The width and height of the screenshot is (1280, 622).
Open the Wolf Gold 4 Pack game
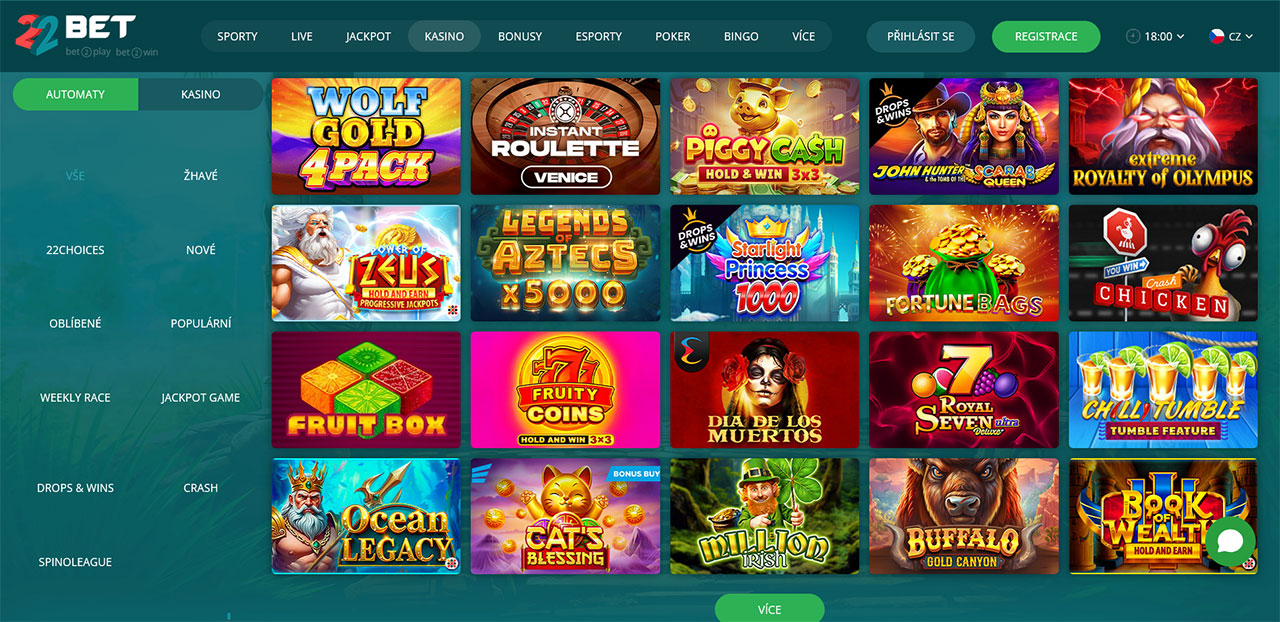click(x=366, y=136)
